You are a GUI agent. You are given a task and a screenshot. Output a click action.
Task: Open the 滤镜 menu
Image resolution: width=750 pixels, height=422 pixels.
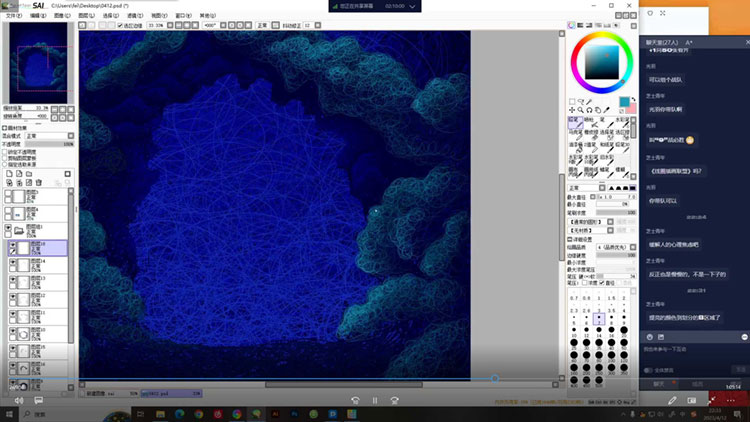click(x=134, y=16)
